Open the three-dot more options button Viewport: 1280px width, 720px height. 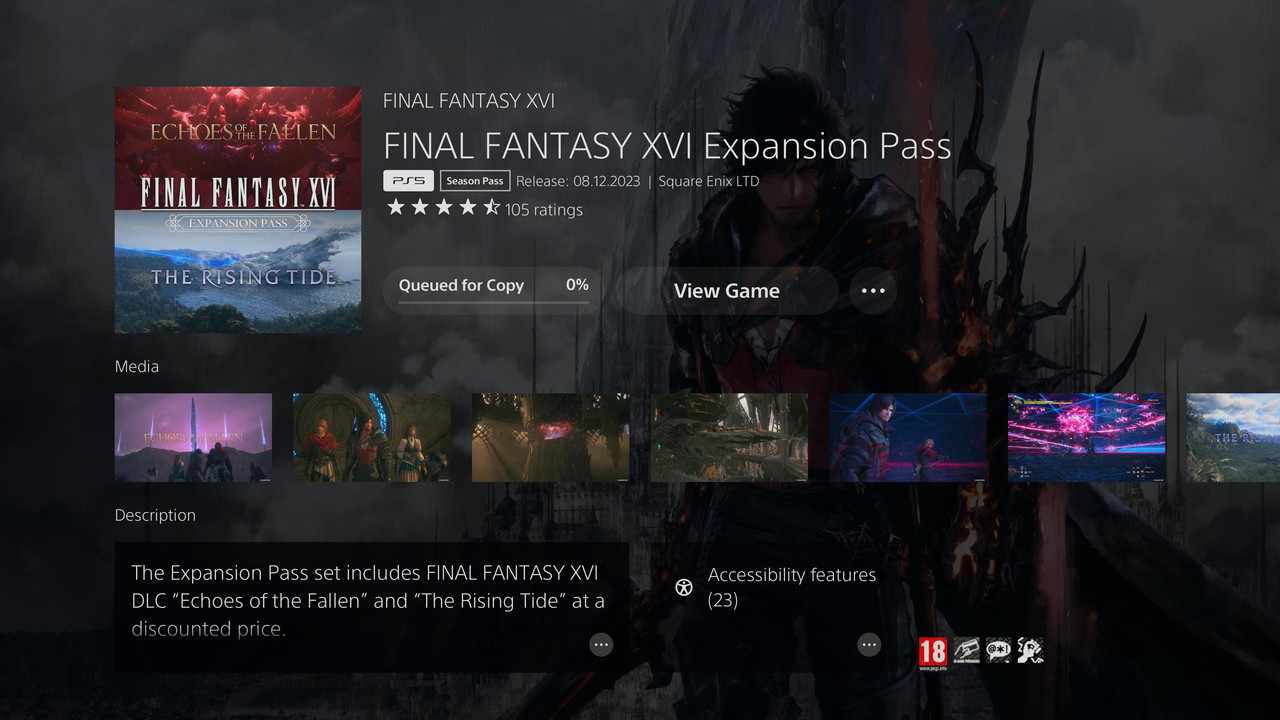tap(873, 291)
